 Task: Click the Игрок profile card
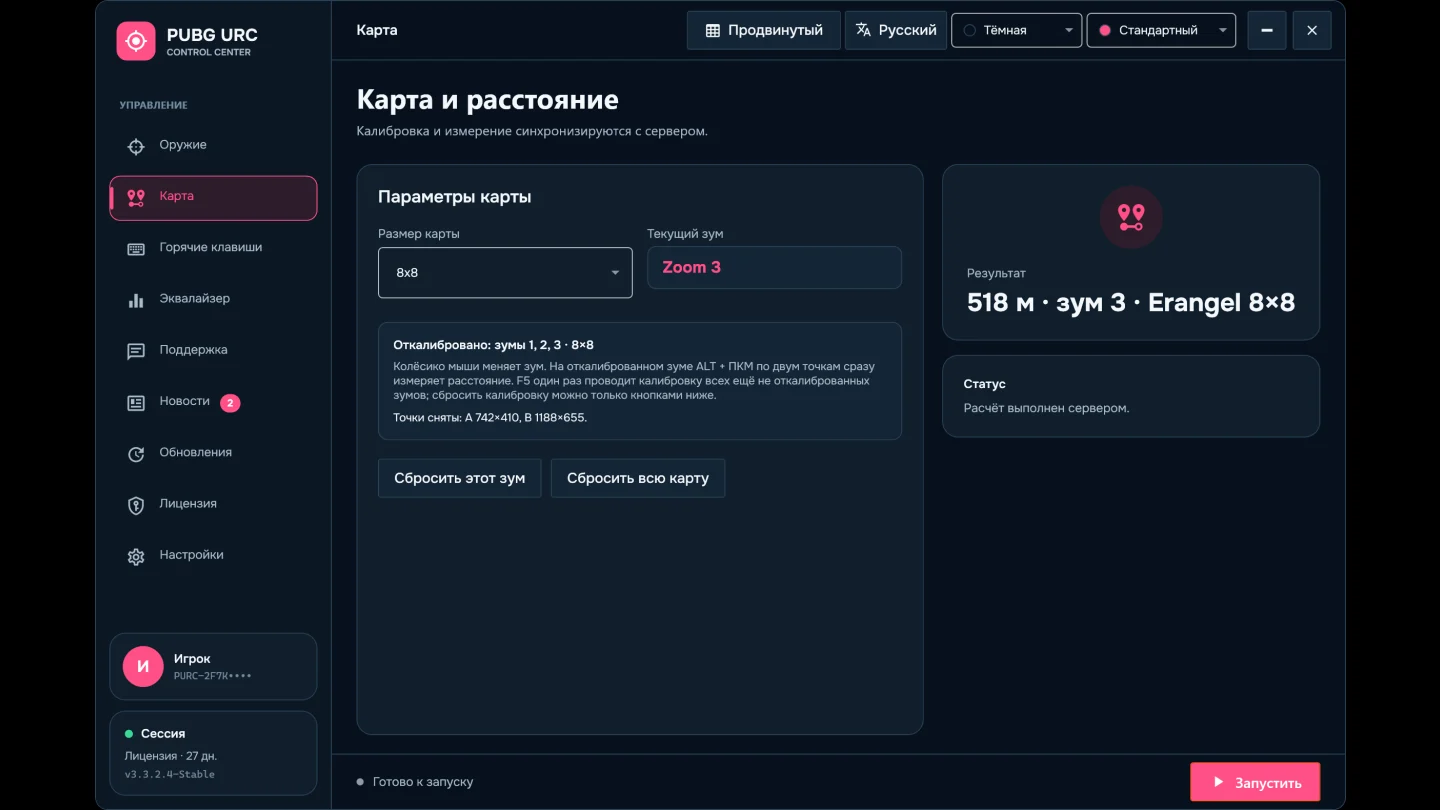pos(213,666)
